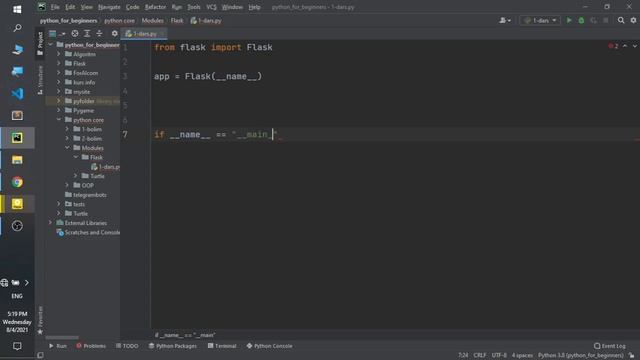Viewport: 640px width, 360px height.
Task: Click the Project panel horizontal scrollbar
Action: [x=62, y=338]
